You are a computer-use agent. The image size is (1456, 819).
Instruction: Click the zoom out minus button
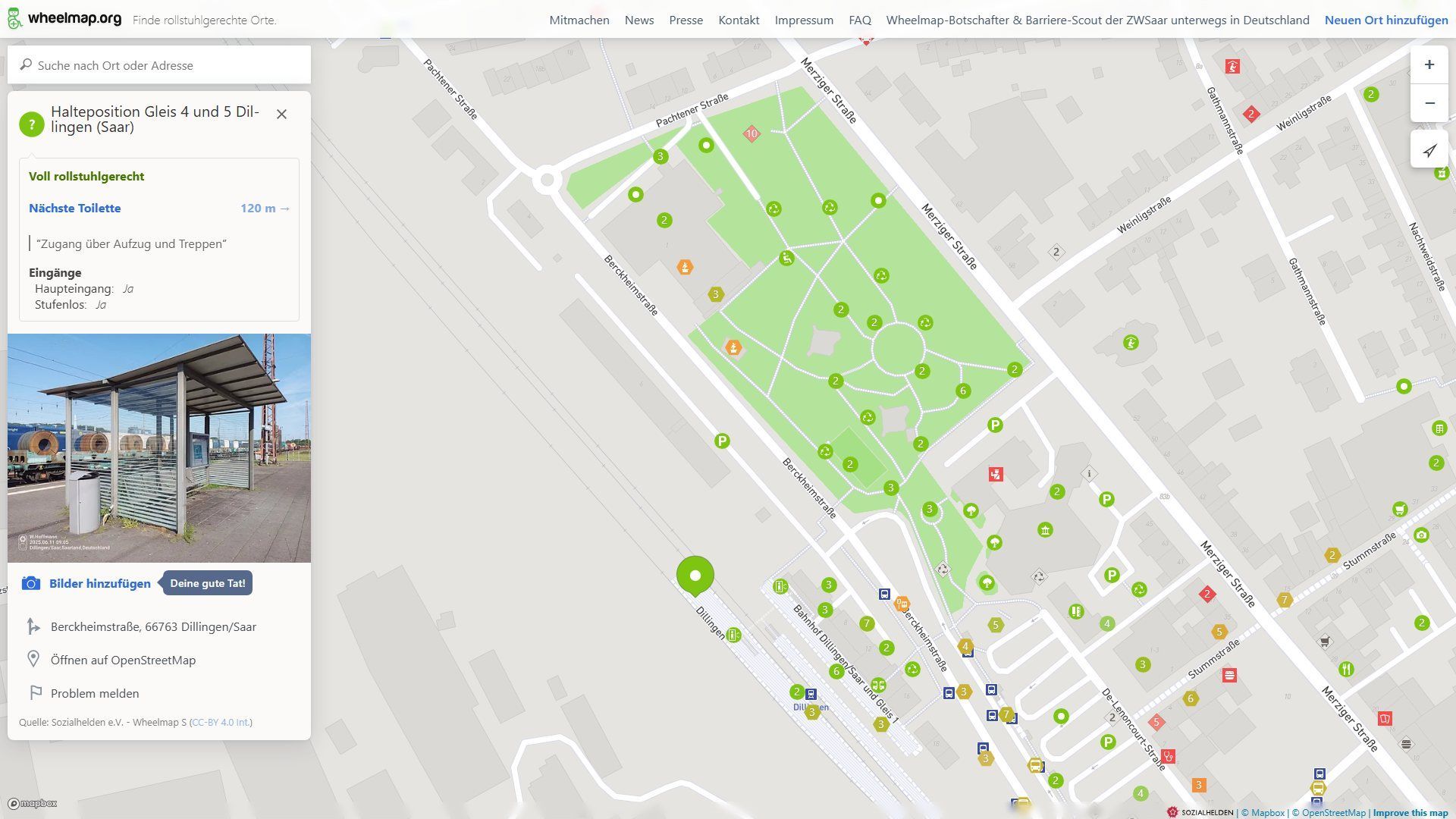(x=1429, y=103)
